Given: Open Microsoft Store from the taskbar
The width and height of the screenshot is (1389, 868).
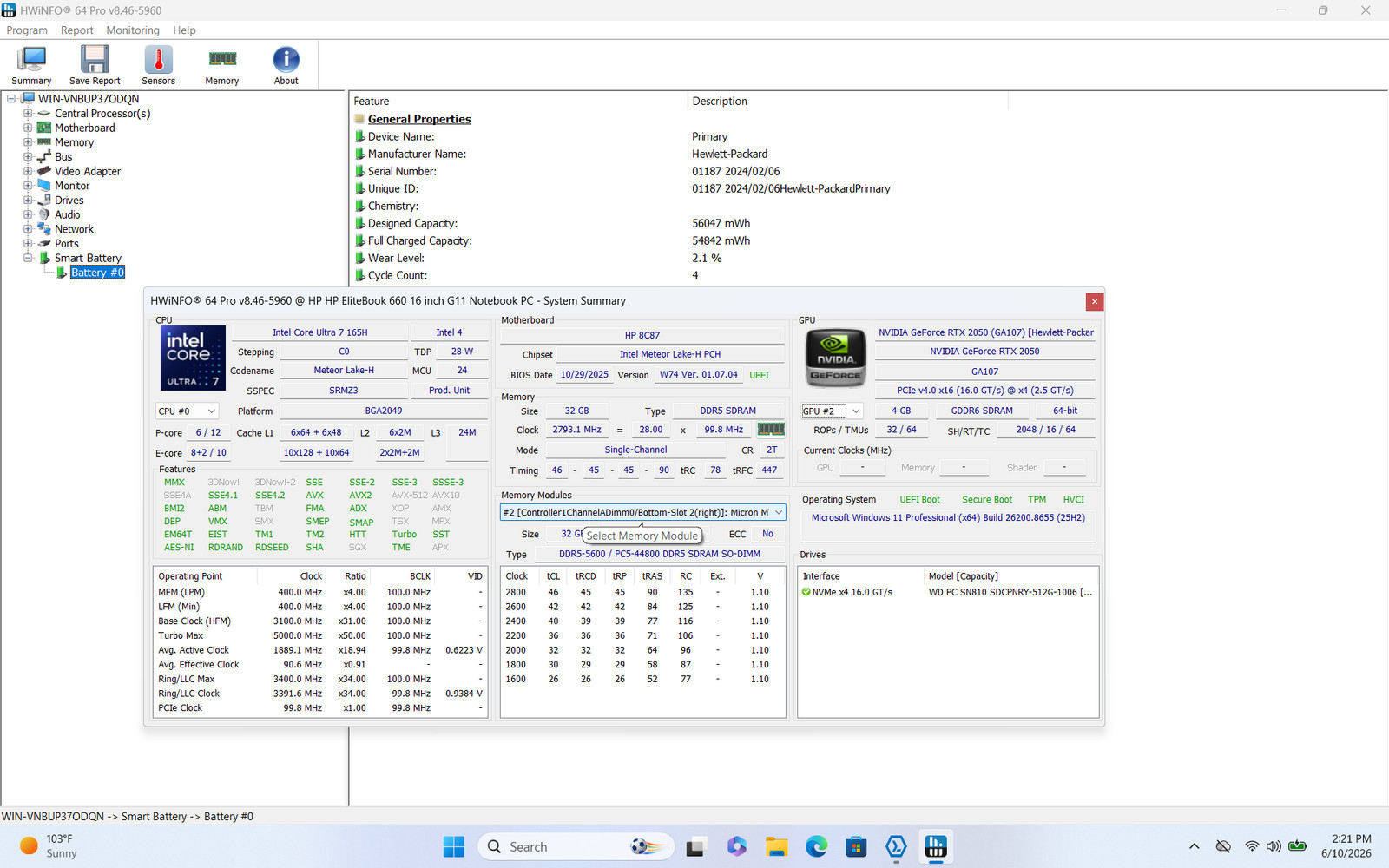Looking at the screenshot, I should pos(856,847).
